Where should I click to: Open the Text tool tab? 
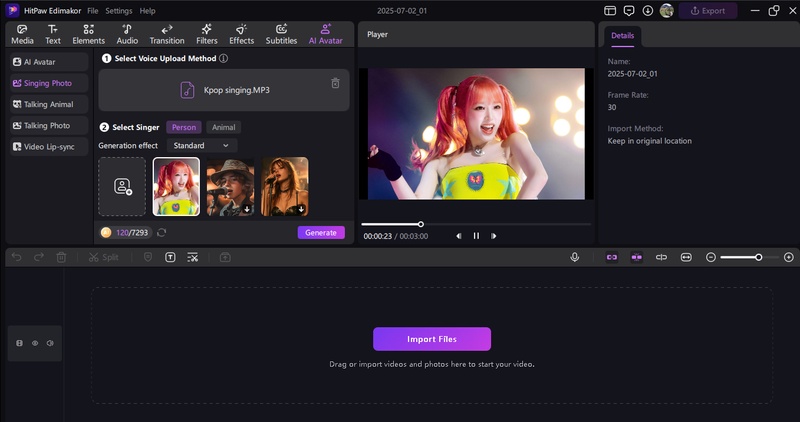tap(53, 34)
